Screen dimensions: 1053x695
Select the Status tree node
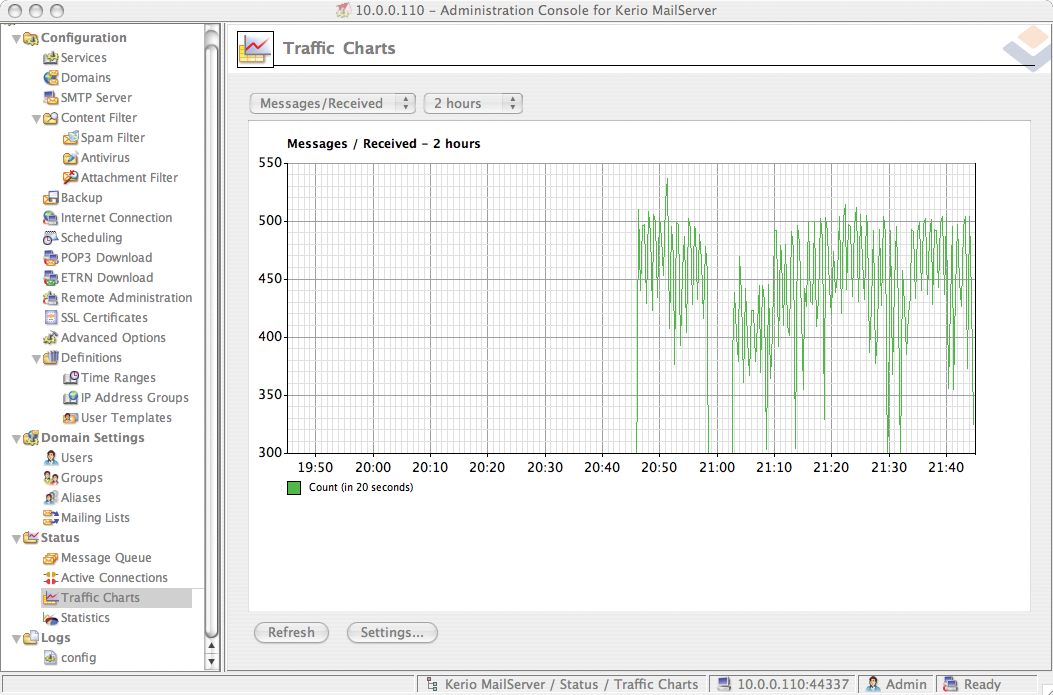(60, 538)
